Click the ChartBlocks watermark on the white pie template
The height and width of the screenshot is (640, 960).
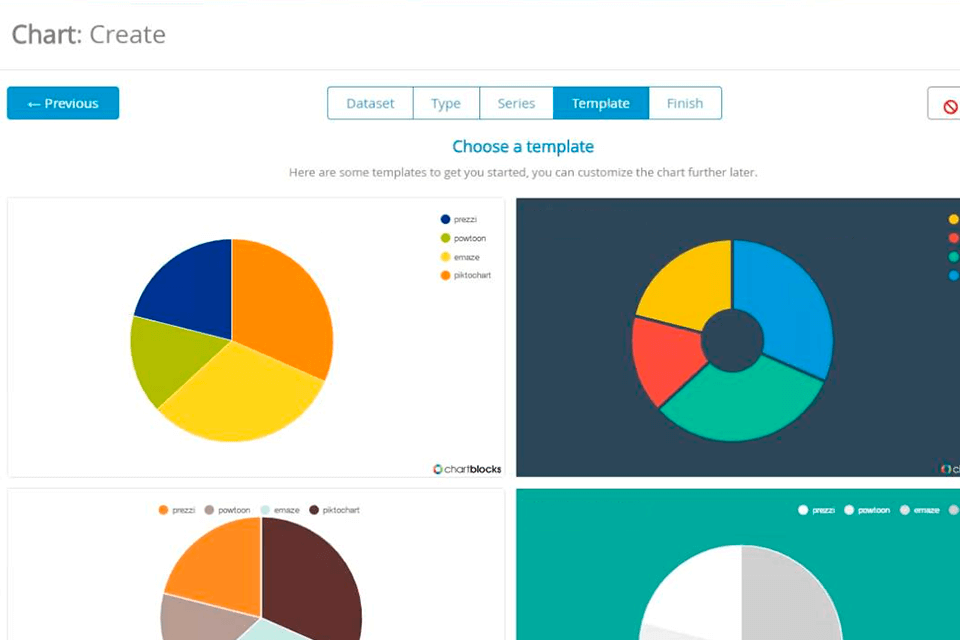pyautogui.click(x=466, y=468)
